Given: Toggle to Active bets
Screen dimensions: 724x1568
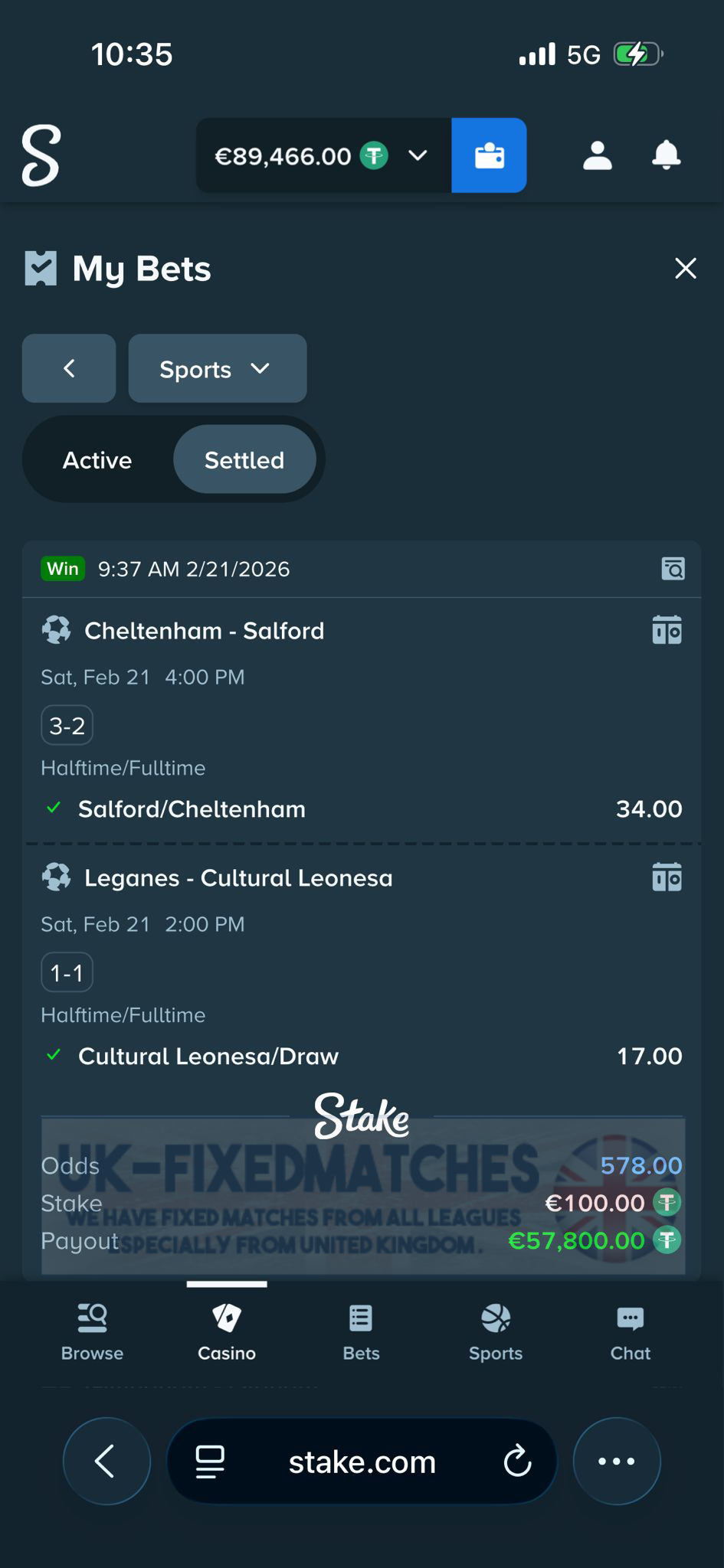Looking at the screenshot, I should pos(97,459).
